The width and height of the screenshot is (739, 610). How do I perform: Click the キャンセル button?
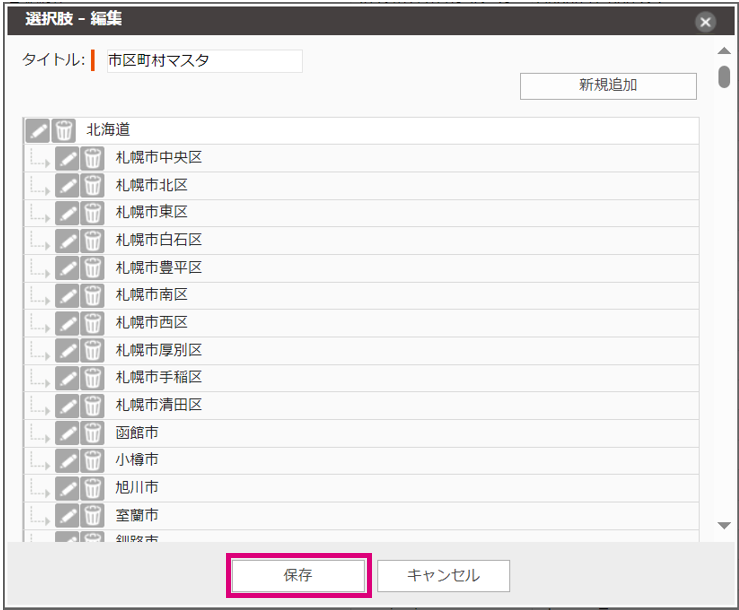443,576
